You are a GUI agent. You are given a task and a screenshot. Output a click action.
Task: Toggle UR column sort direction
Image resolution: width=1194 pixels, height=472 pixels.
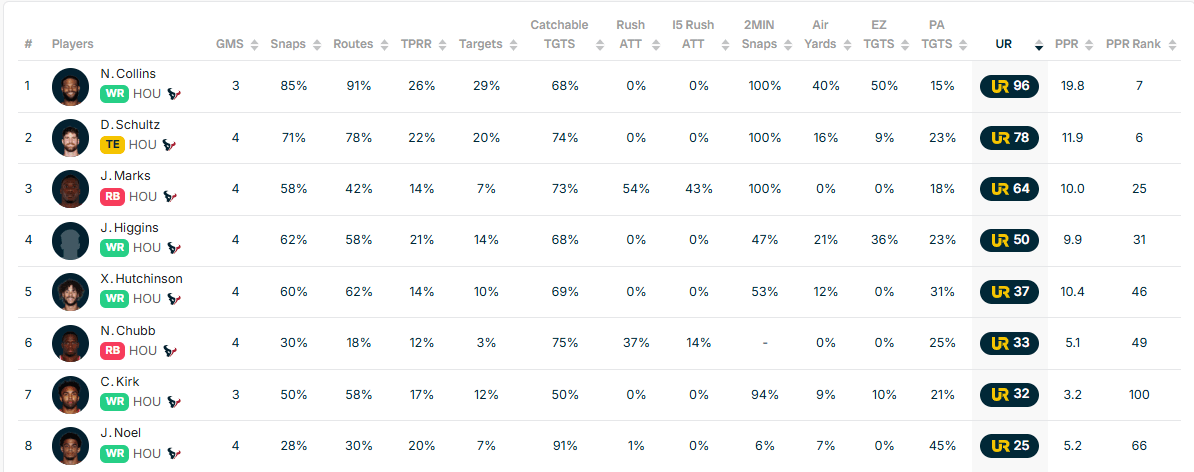click(1039, 45)
